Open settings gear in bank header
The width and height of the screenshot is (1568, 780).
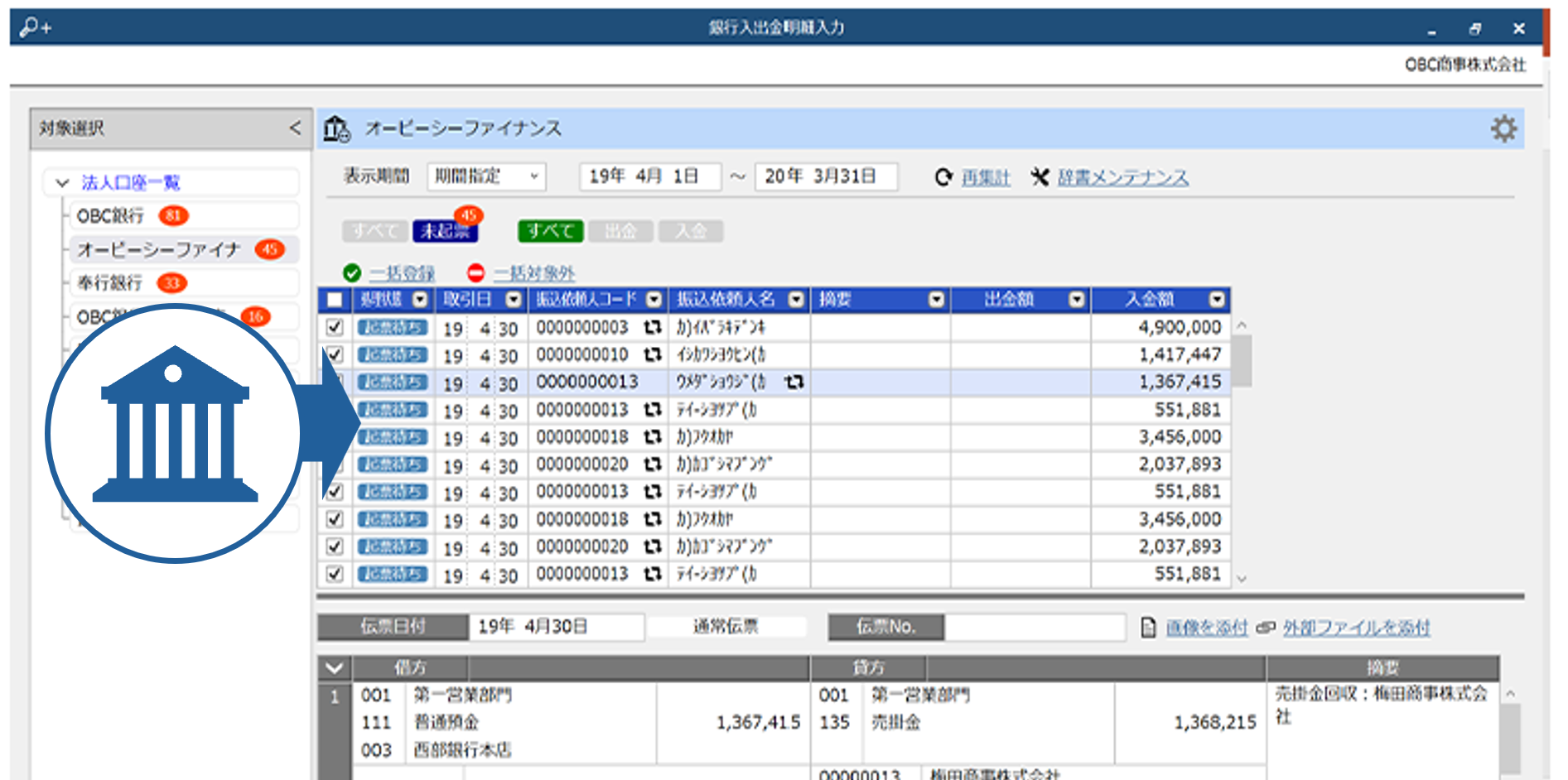[1503, 129]
